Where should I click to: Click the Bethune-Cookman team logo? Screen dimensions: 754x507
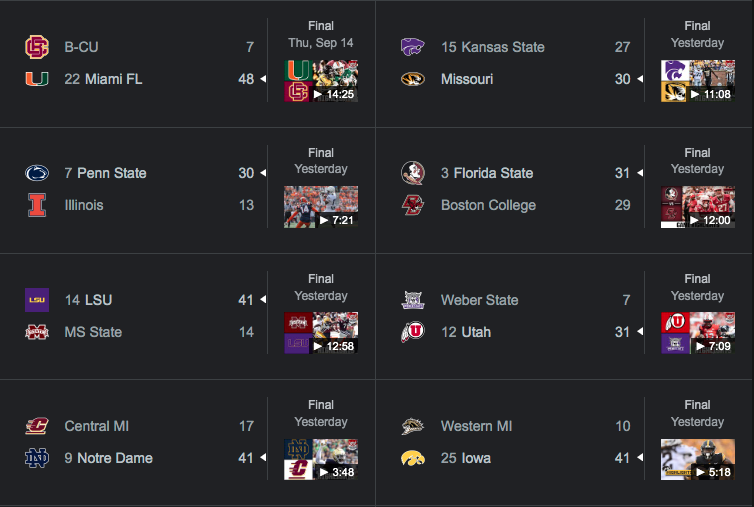point(37,47)
